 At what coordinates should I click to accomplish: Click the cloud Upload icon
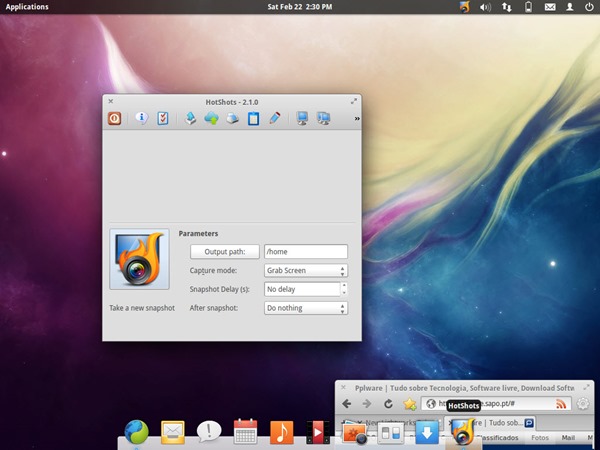(x=211, y=118)
